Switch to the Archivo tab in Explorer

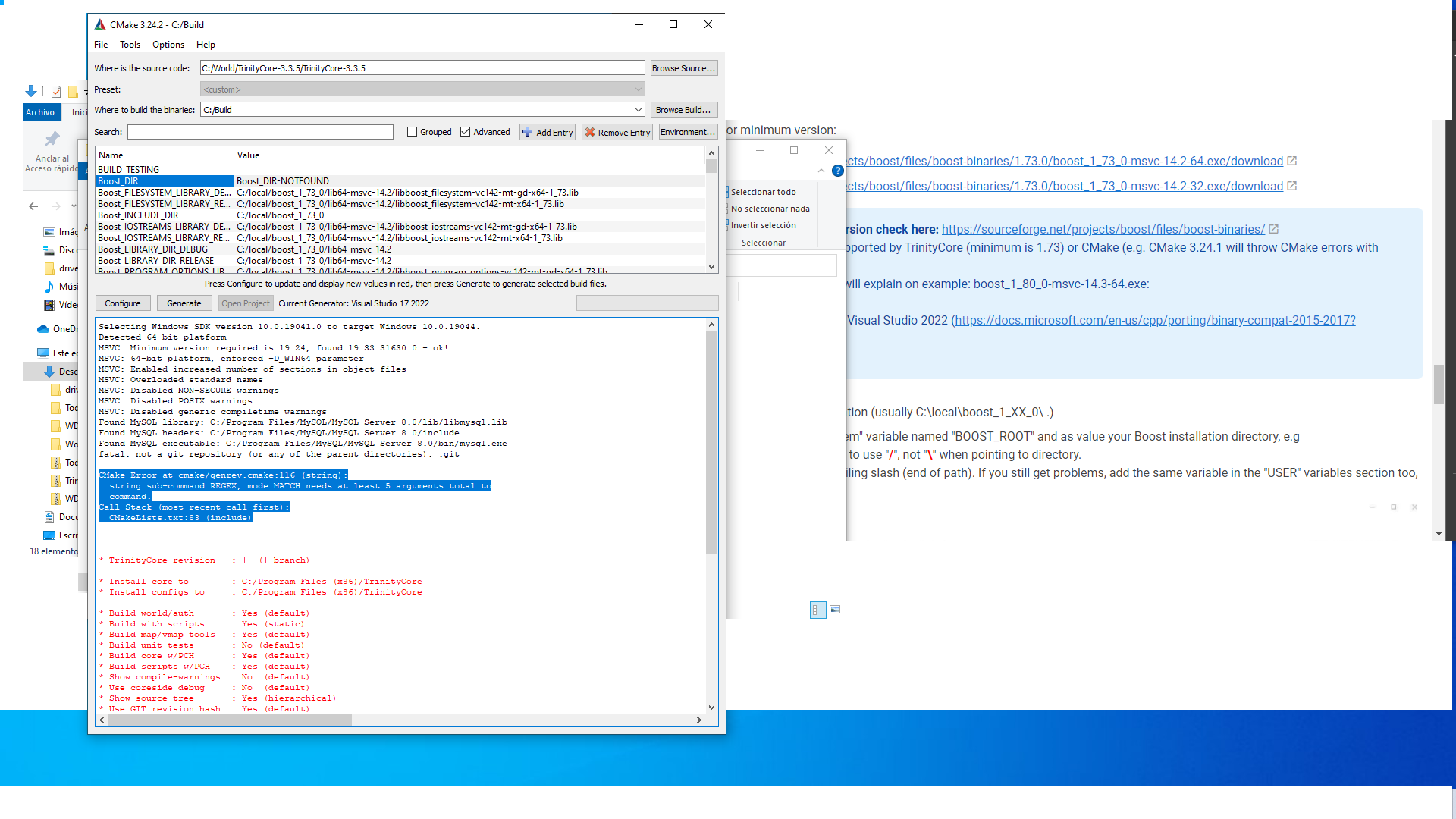(42, 111)
